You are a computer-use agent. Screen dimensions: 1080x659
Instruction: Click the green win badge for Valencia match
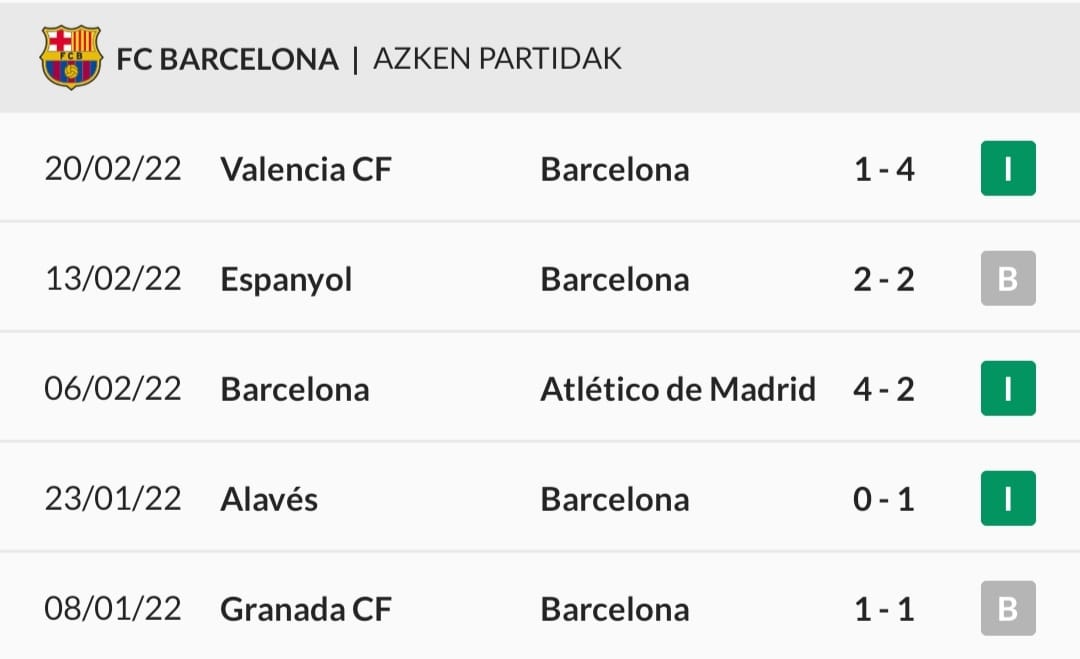1008,168
